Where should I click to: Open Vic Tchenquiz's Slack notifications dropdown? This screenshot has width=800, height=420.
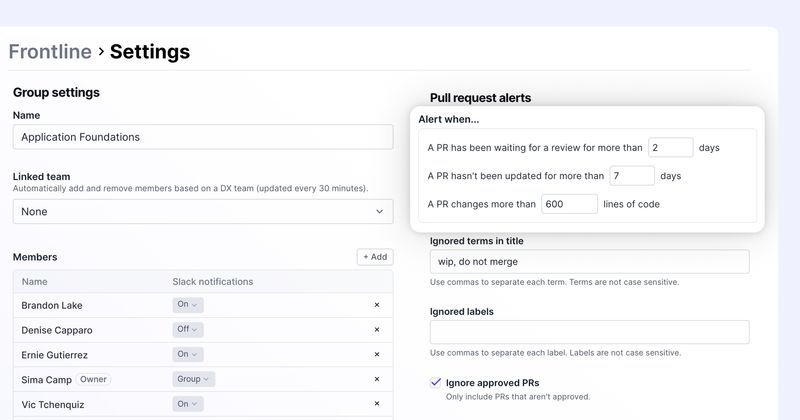[x=187, y=404]
